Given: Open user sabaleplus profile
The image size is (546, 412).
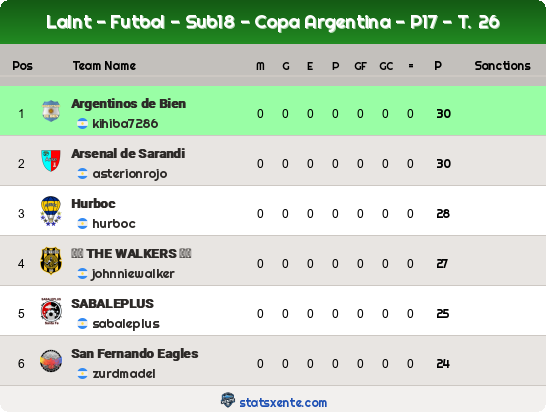Looking at the screenshot, I should click(126, 324).
